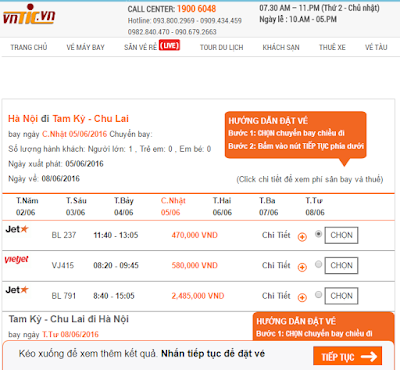Click the Jetstar logo on BL 237 row

[x=17, y=229]
